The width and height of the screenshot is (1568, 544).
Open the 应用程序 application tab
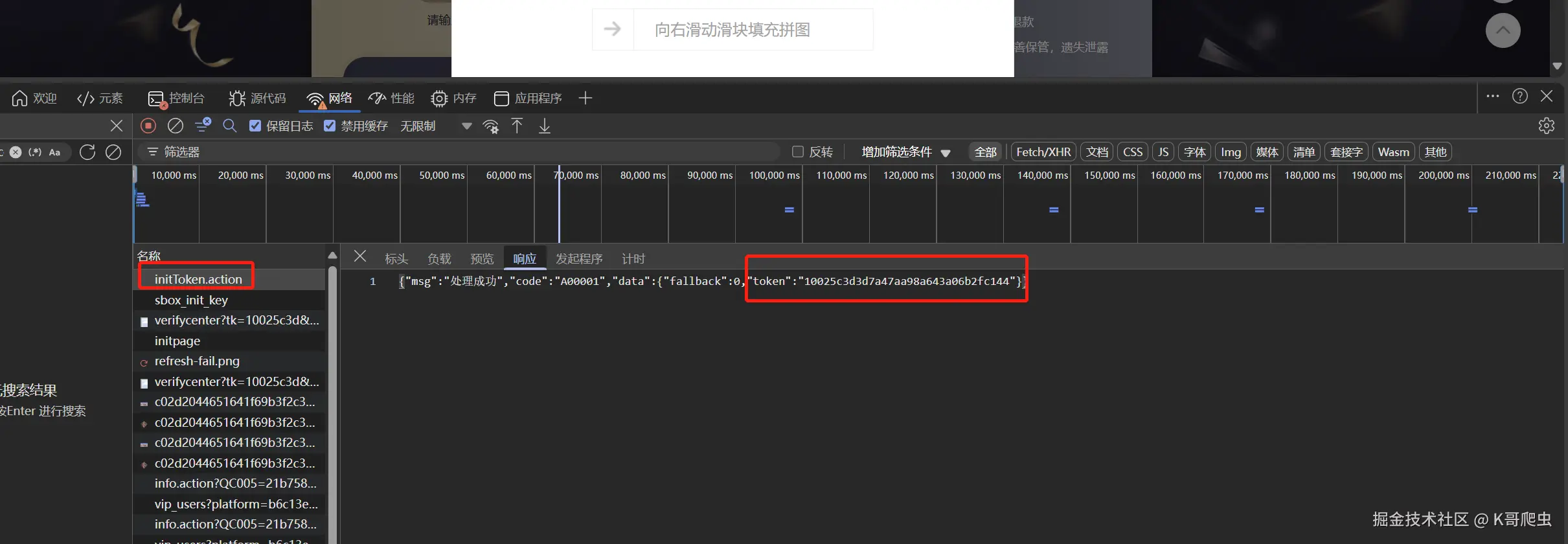click(x=528, y=98)
